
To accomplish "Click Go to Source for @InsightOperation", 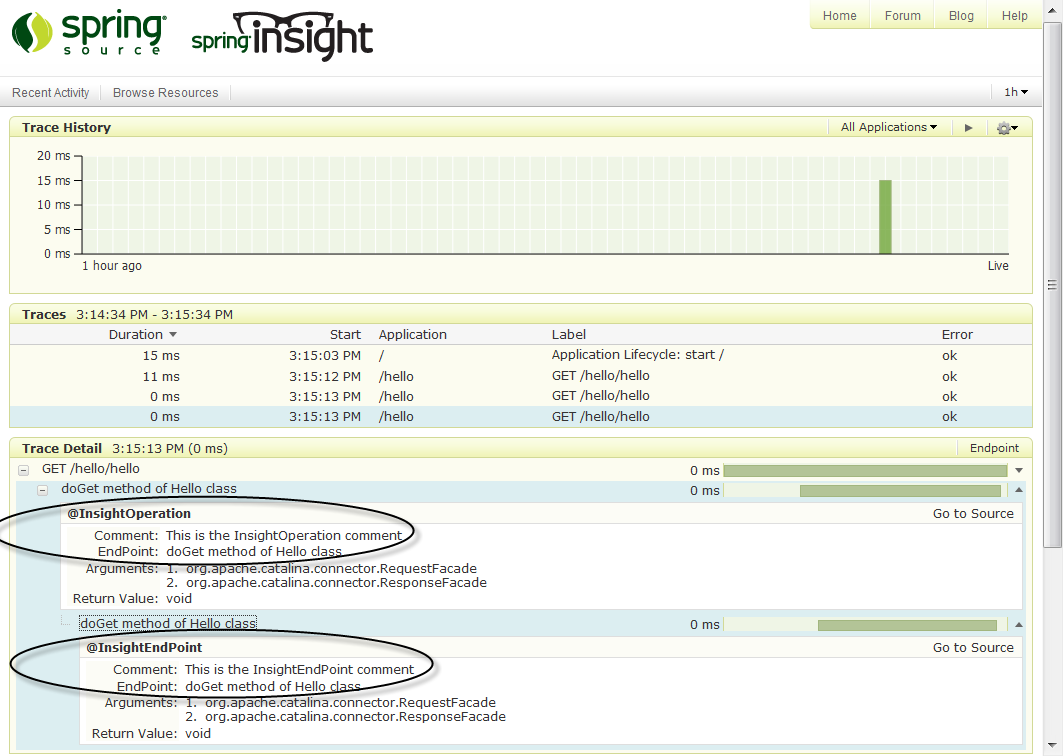I will pos(972,514).
